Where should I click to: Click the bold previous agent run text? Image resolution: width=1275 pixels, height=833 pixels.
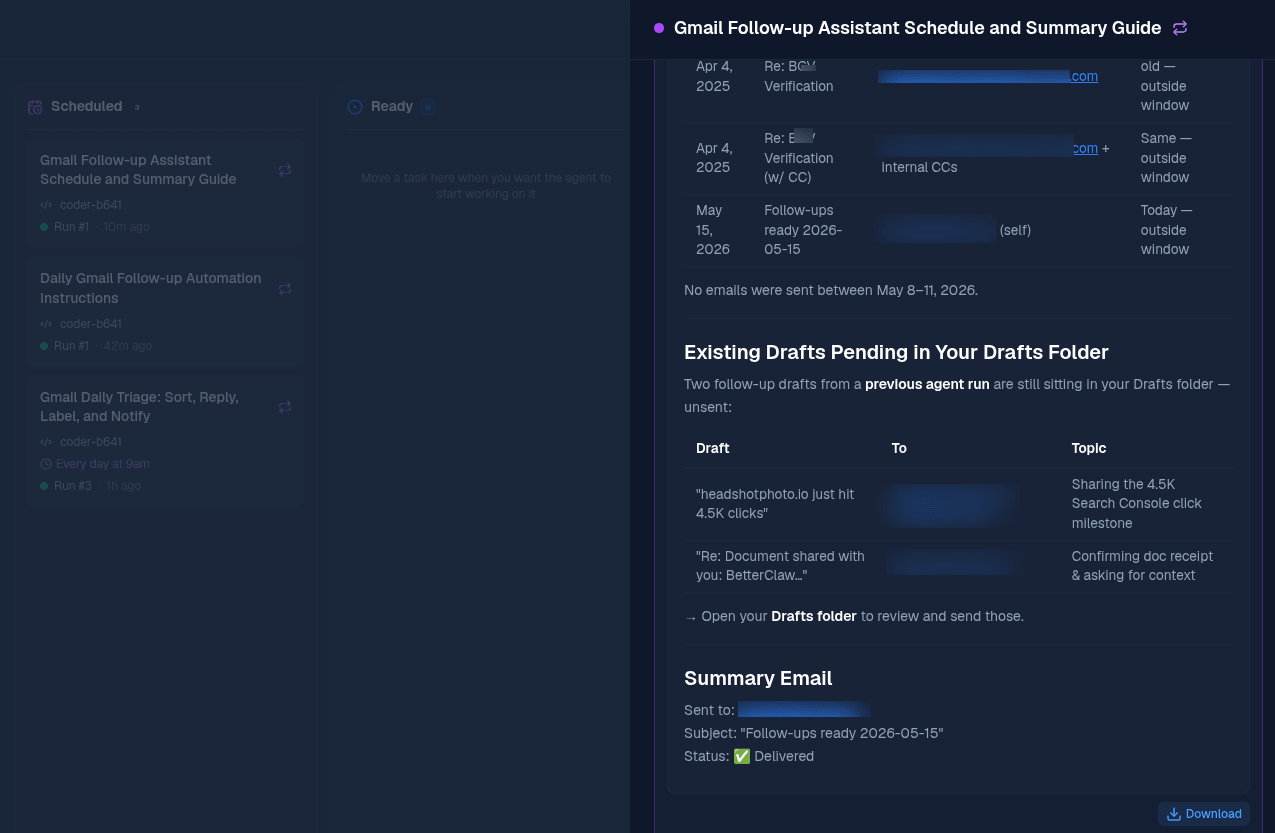coord(927,384)
